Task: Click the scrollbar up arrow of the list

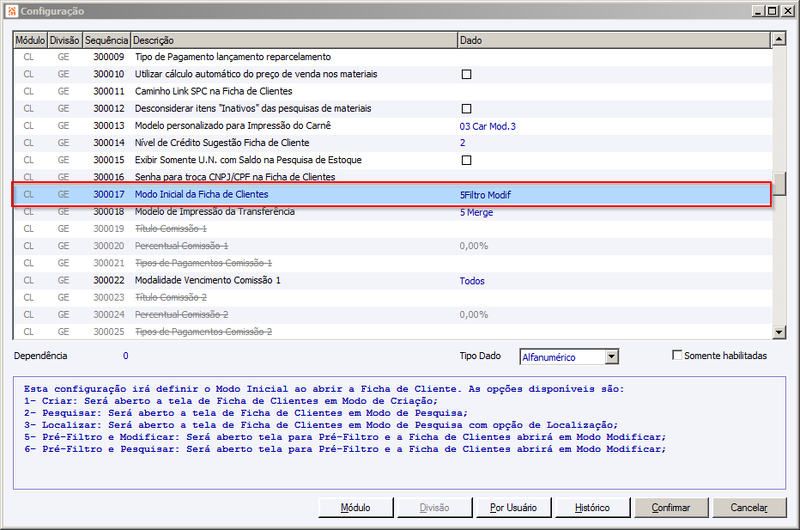Action: (x=779, y=39)
